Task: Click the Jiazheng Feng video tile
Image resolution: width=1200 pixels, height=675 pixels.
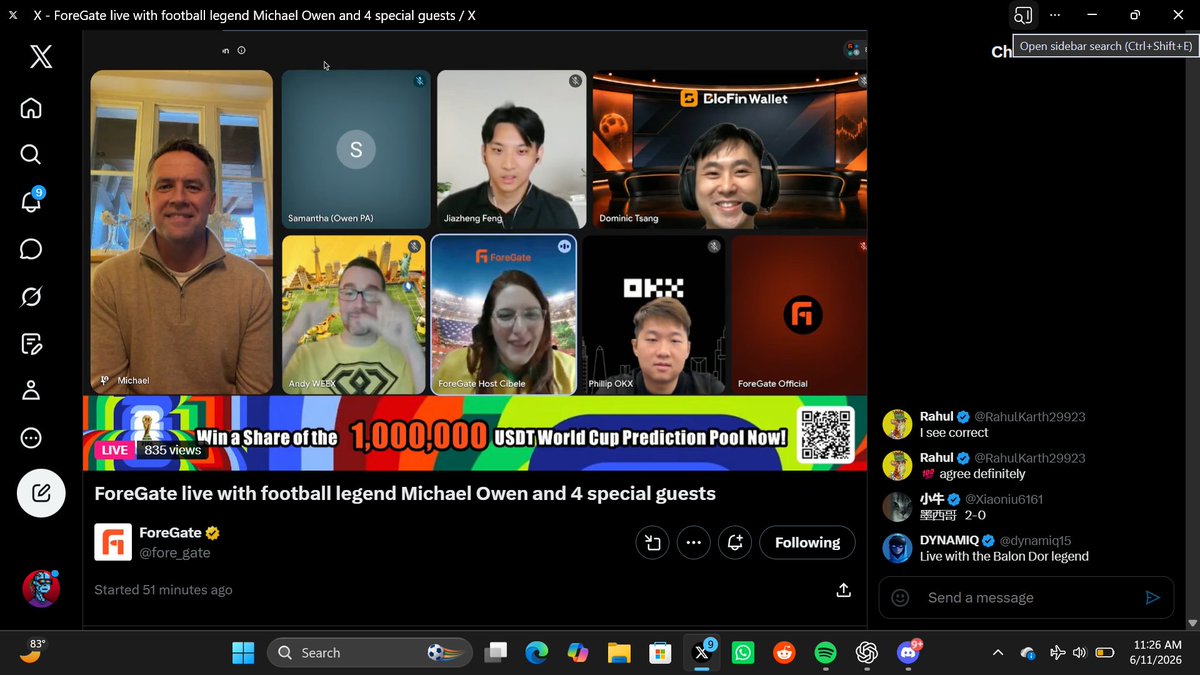Action: tap(510, 150)
